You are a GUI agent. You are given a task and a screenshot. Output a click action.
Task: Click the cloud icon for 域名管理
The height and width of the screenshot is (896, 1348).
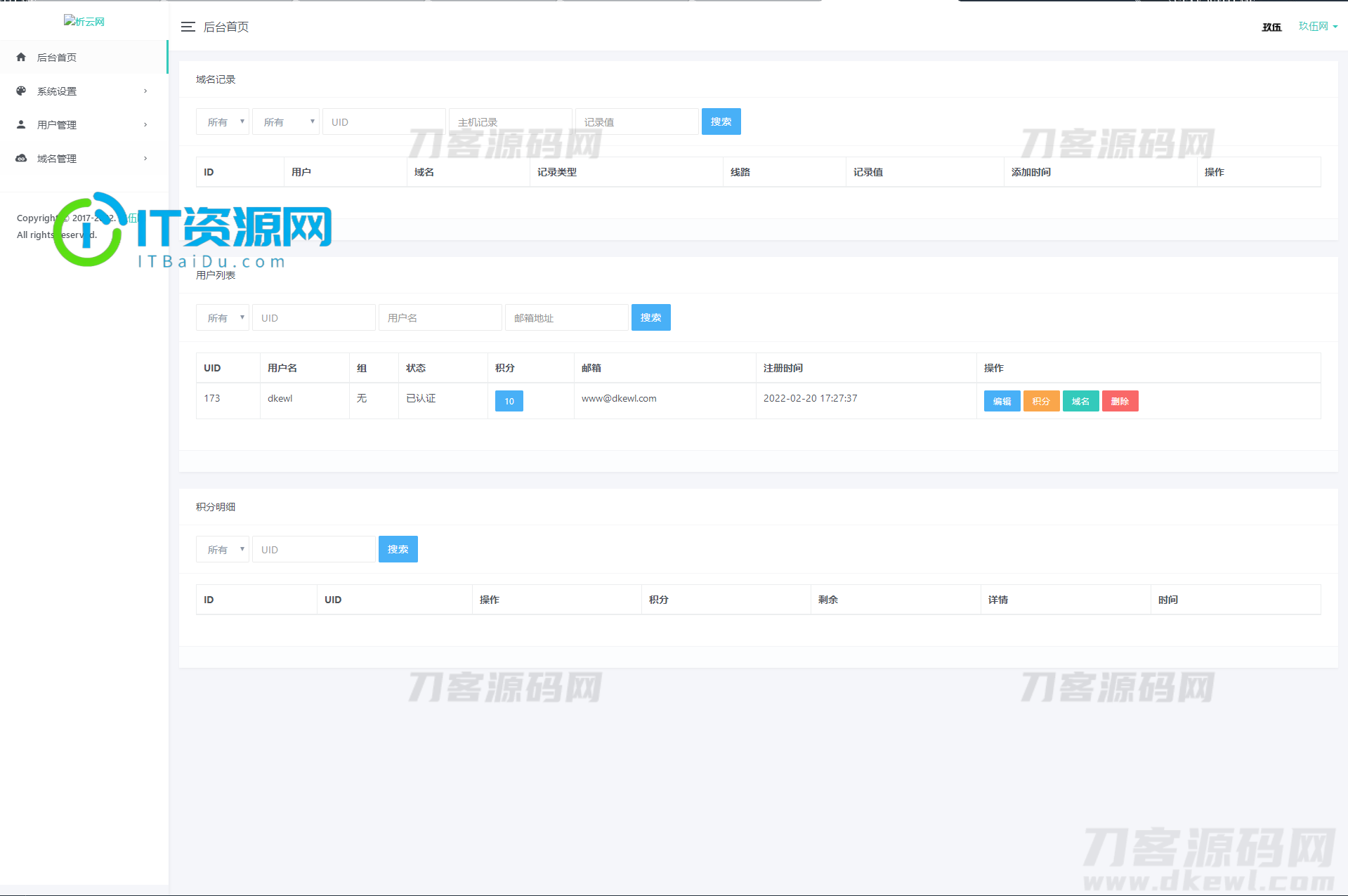[x=21, y=158]
